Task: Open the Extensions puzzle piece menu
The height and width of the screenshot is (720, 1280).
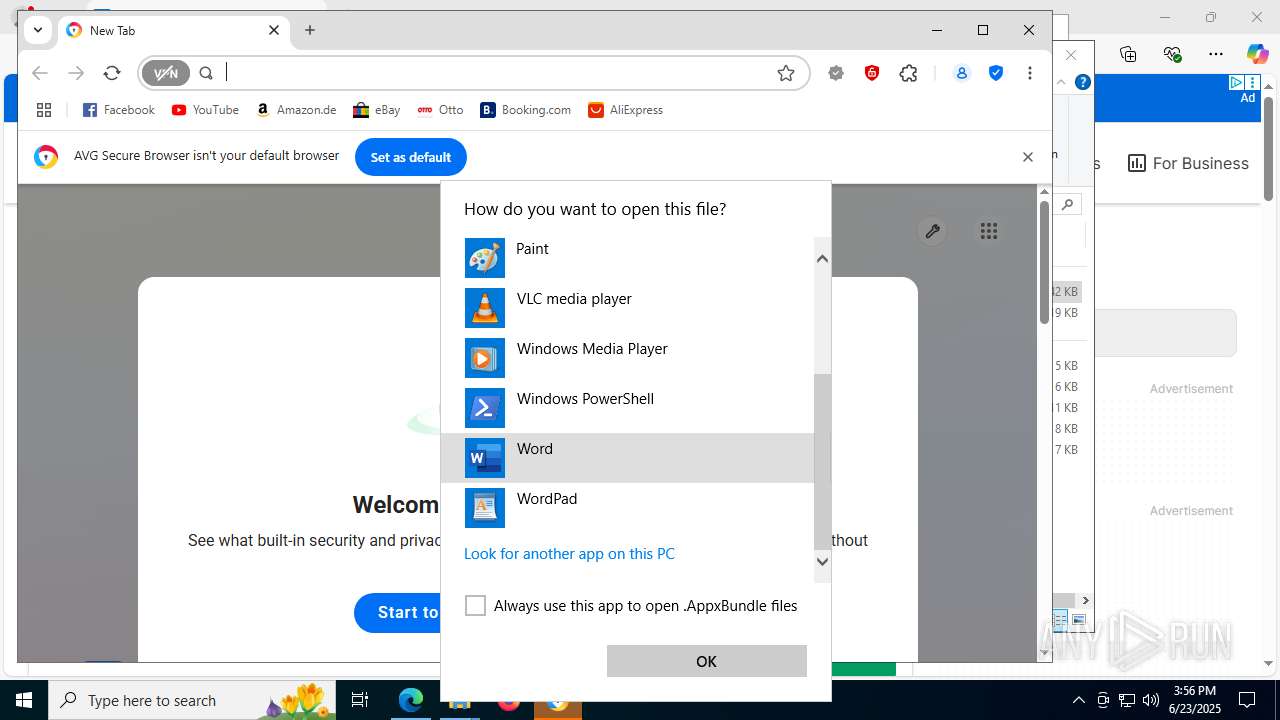Action: 908,73
